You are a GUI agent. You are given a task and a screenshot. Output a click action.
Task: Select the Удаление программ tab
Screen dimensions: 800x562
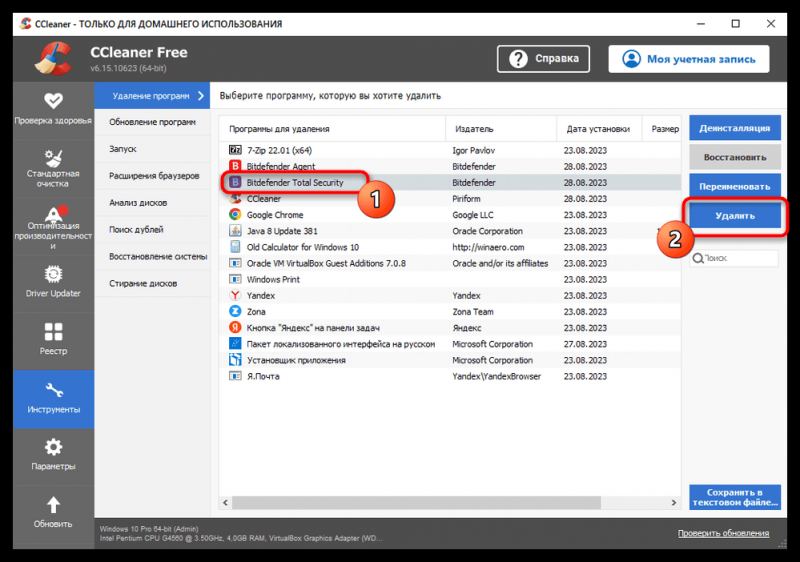tap(152, 96)
